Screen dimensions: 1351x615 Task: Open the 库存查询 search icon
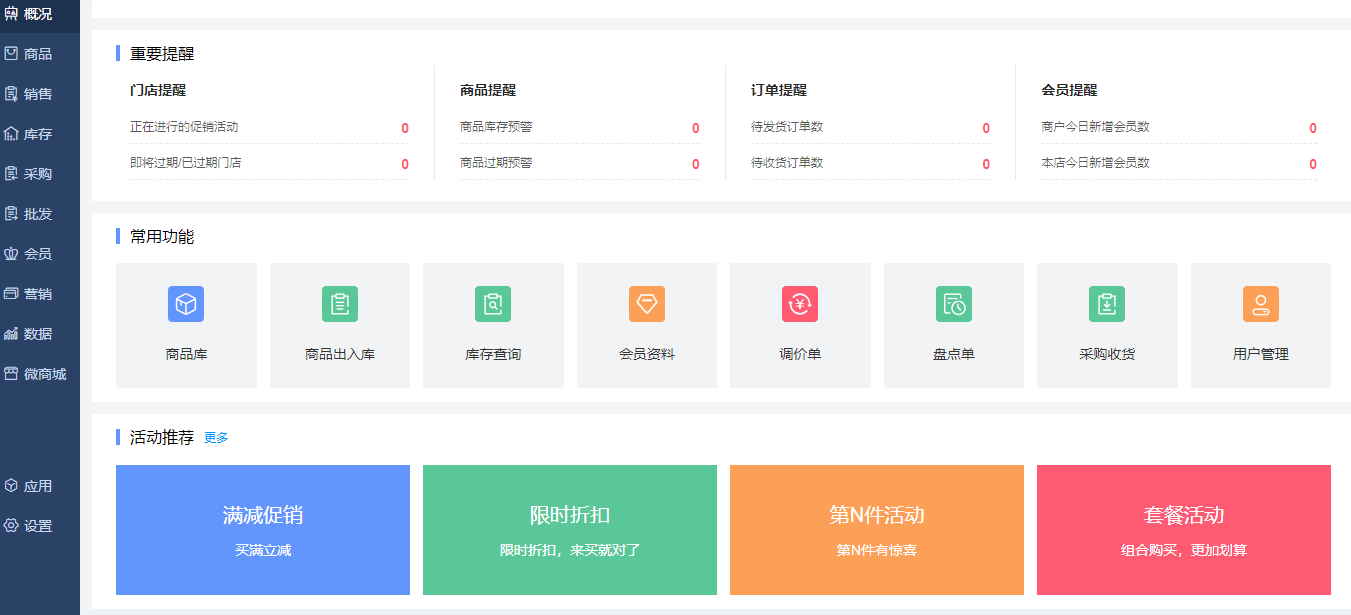pyautogui.click(x=493, y=304)
